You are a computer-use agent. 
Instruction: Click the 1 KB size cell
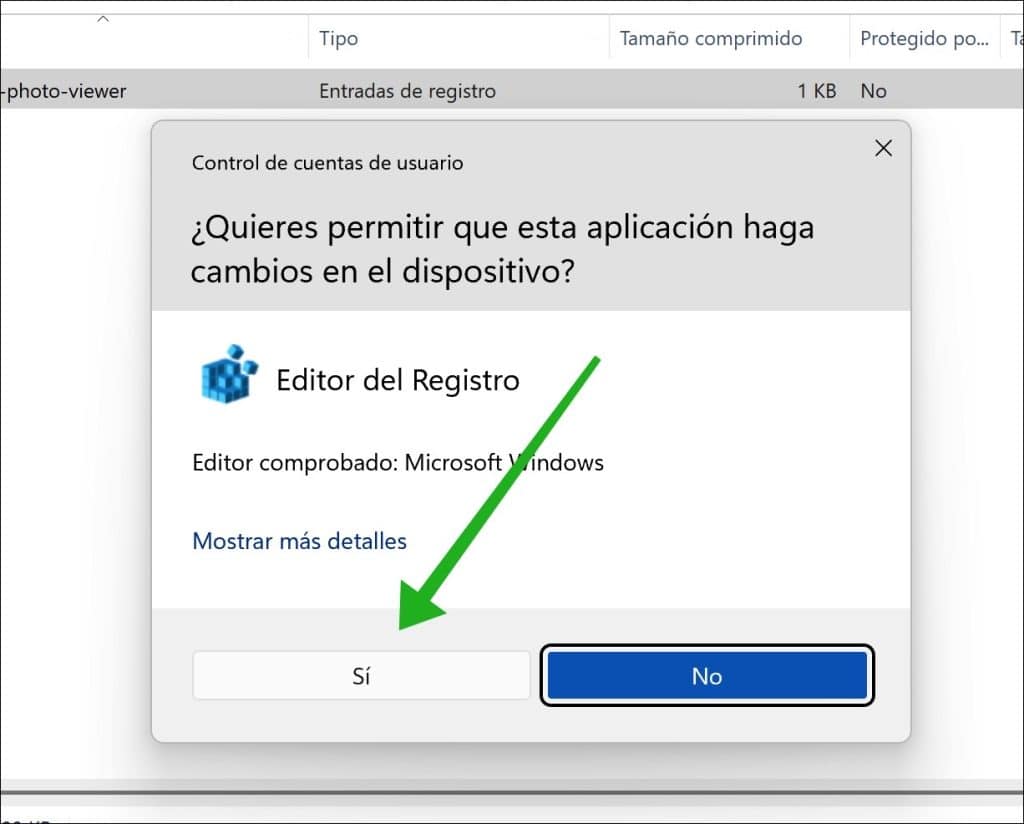click(816, 91)
